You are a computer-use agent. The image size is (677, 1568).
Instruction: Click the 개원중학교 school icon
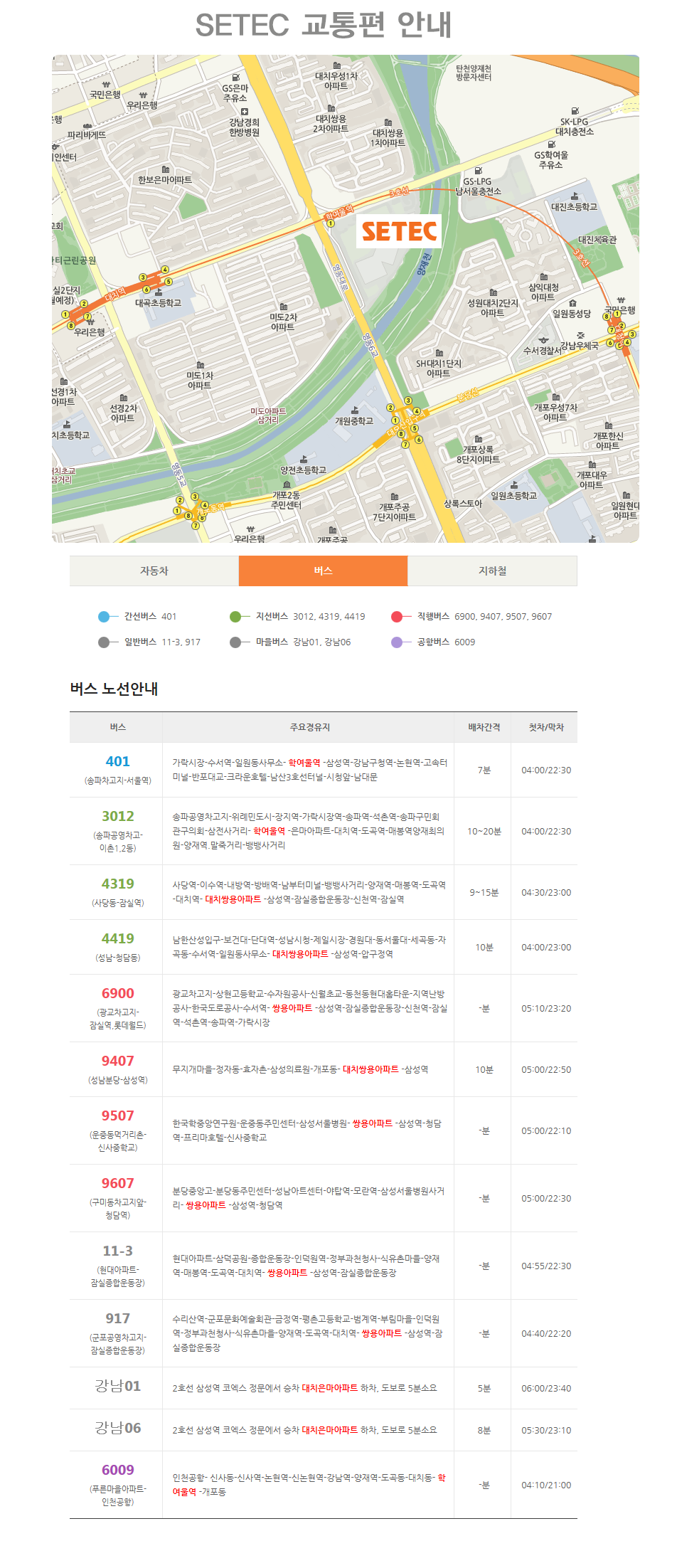tap(355, 410)
